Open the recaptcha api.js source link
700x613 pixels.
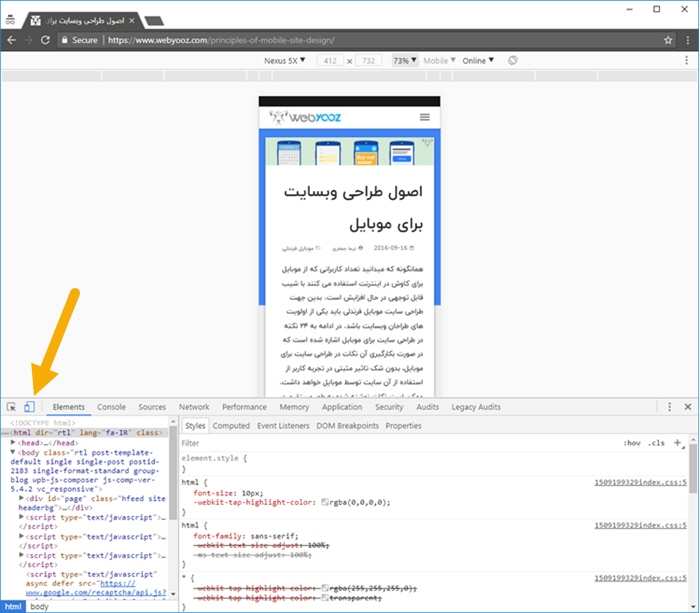pos(96,588)
